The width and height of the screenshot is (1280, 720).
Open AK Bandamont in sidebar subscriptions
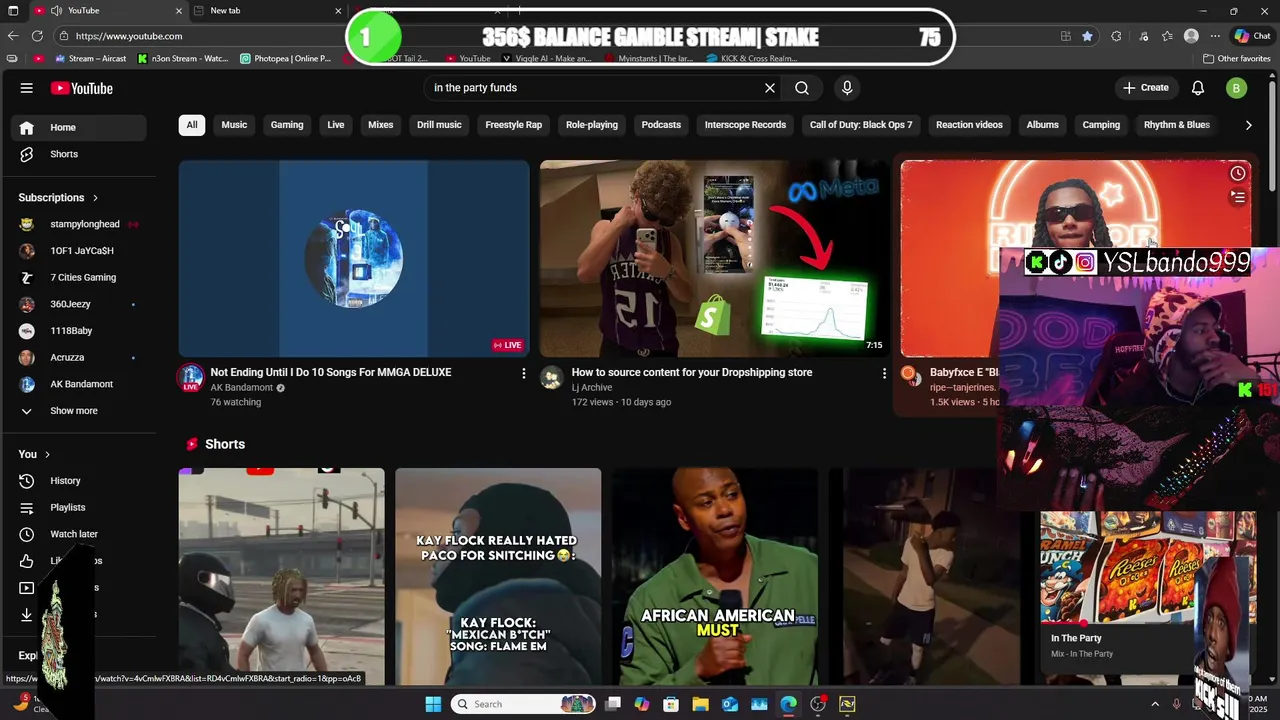point(80,384)
